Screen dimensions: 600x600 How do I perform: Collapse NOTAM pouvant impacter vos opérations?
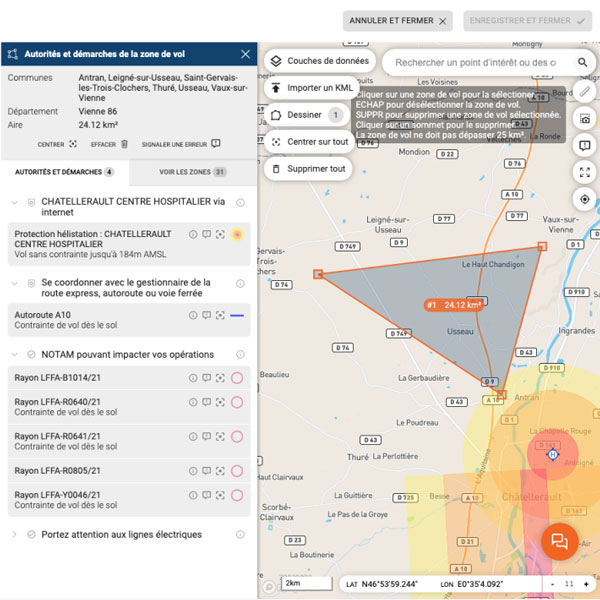pos(15,354)
